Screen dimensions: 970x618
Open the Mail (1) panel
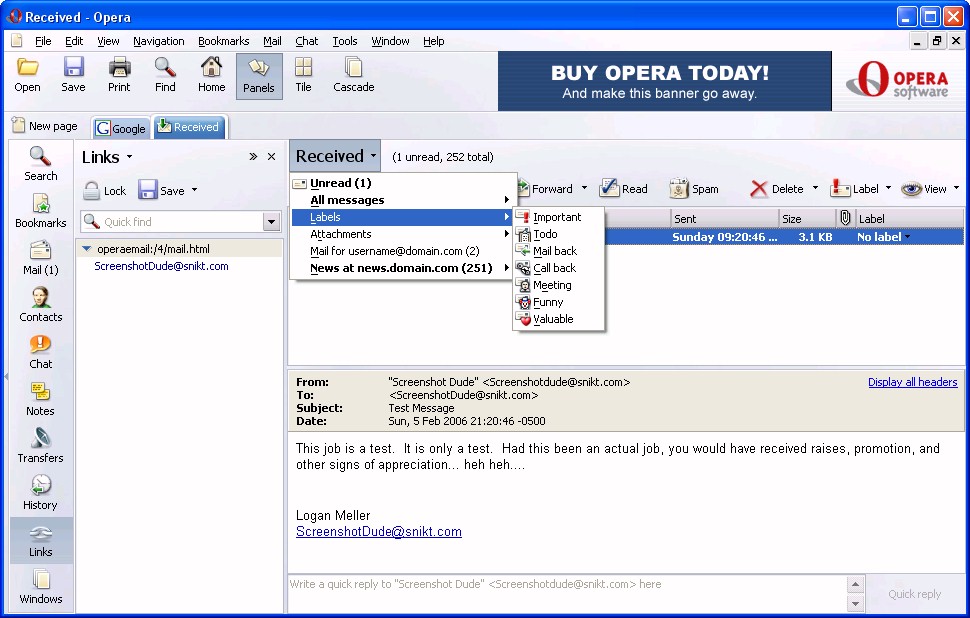(x=40, y=258)
